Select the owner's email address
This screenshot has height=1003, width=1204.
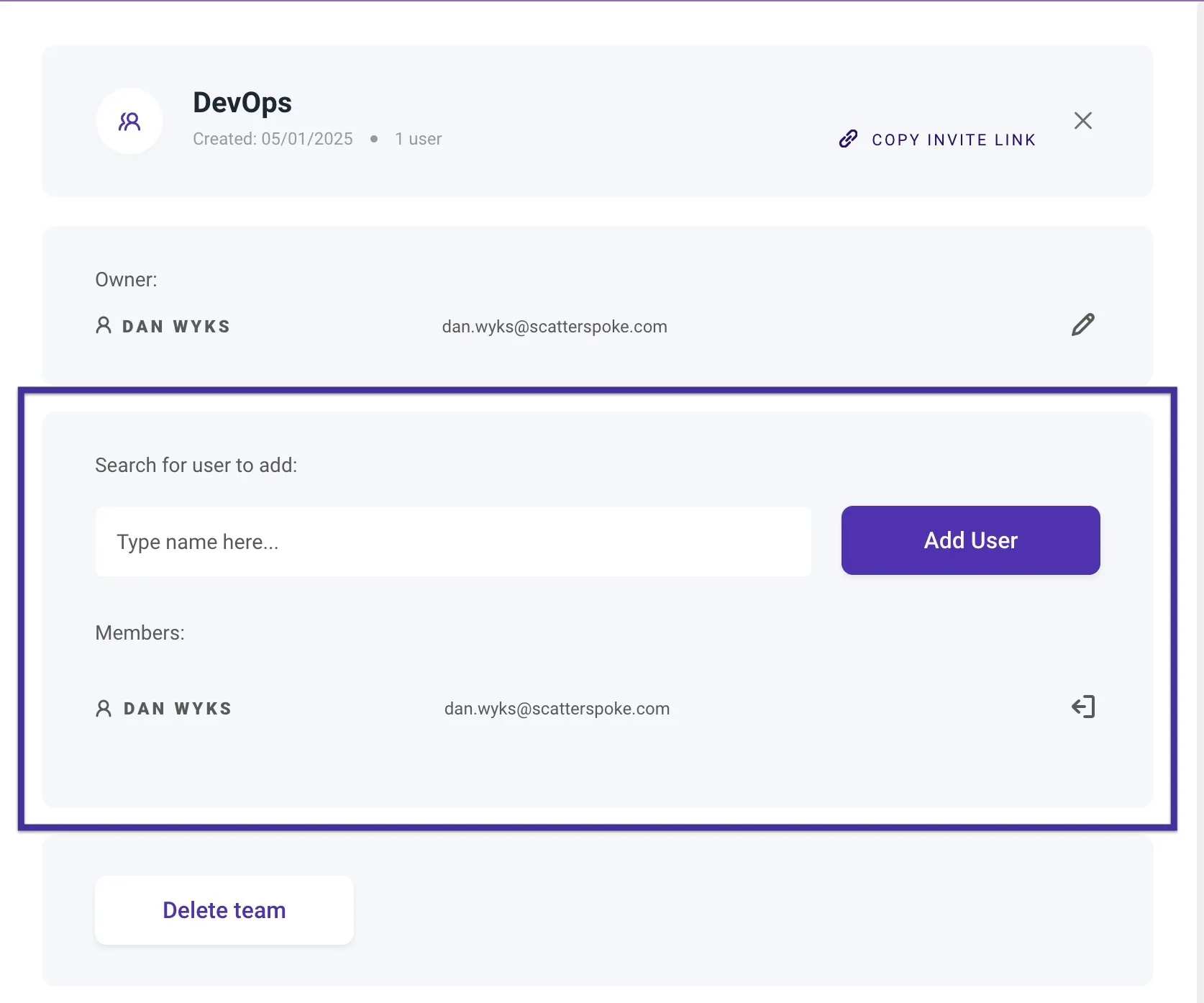click(555, 327)
